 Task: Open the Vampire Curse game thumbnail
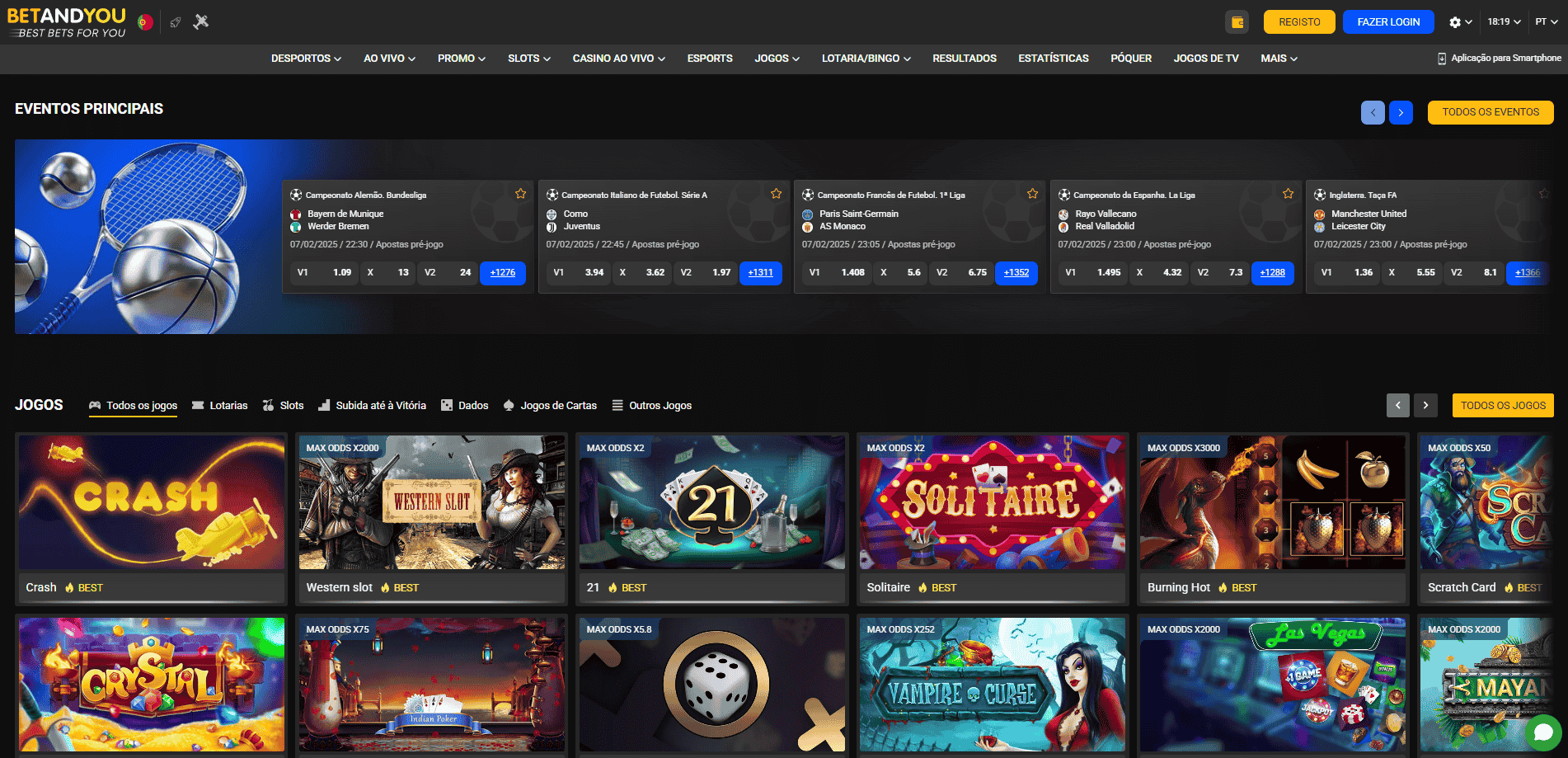click(x=992, y=684)
